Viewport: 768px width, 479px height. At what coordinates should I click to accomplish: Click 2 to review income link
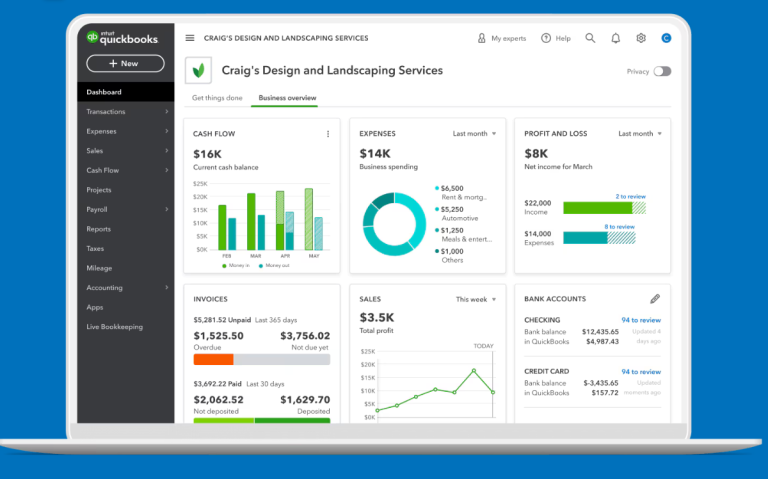point(630,196)
